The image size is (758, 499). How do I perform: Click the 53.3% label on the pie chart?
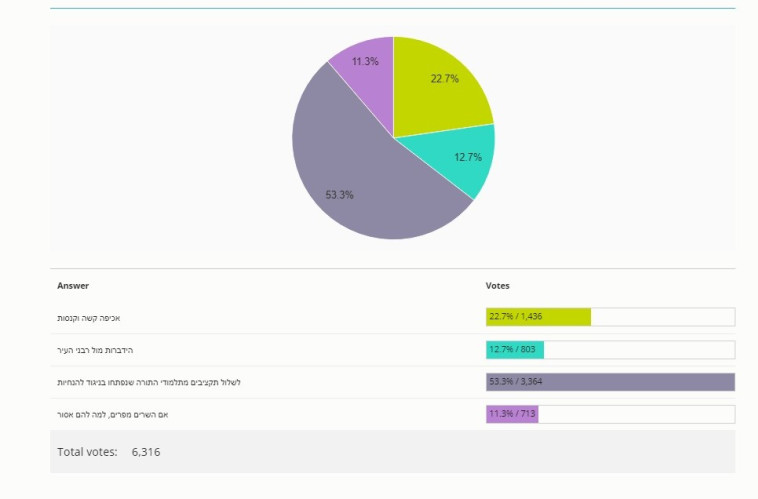point(339,194)
